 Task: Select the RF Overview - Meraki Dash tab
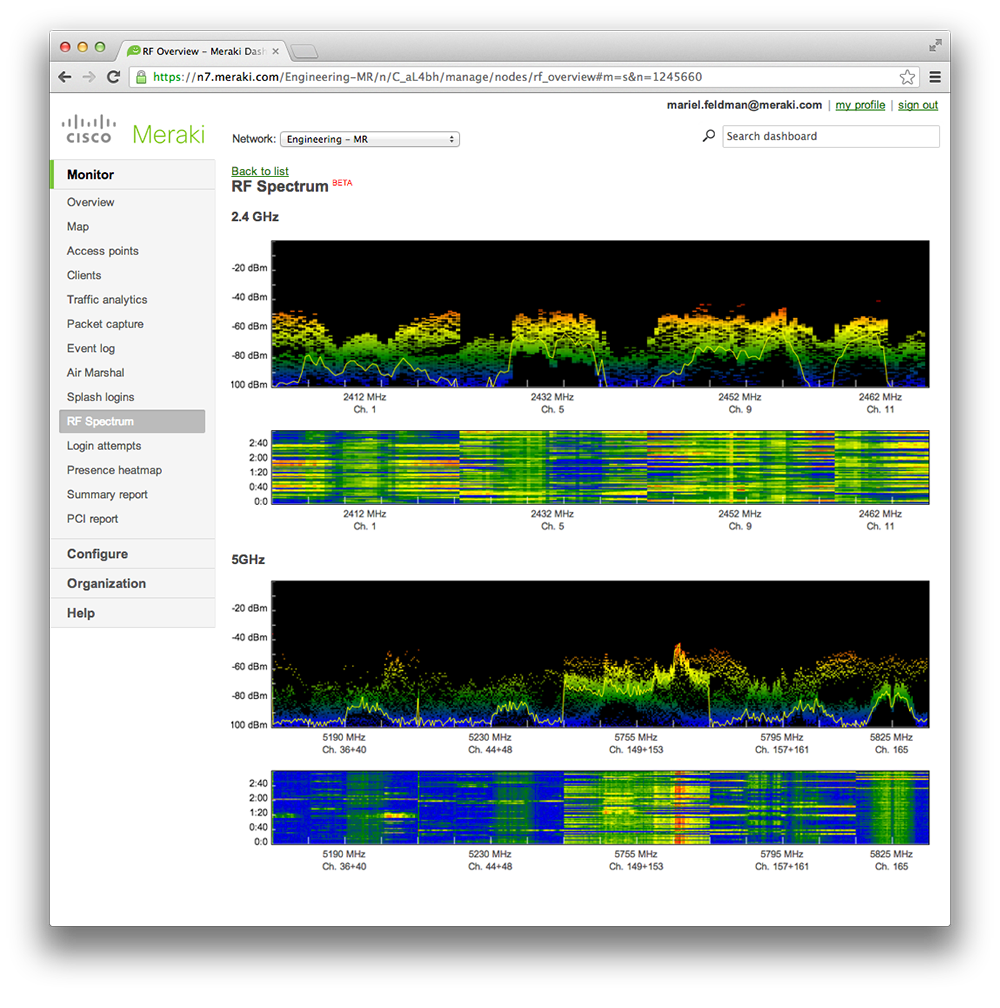tap(202, 51)
